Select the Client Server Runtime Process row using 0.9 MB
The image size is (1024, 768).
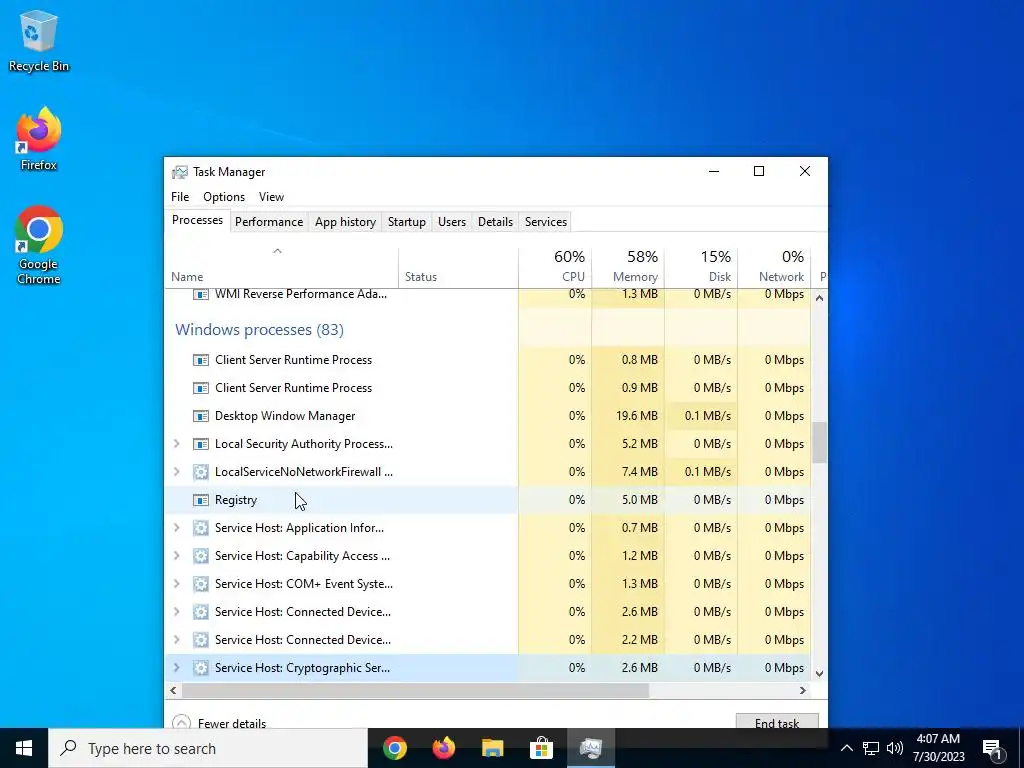(488, 388)
